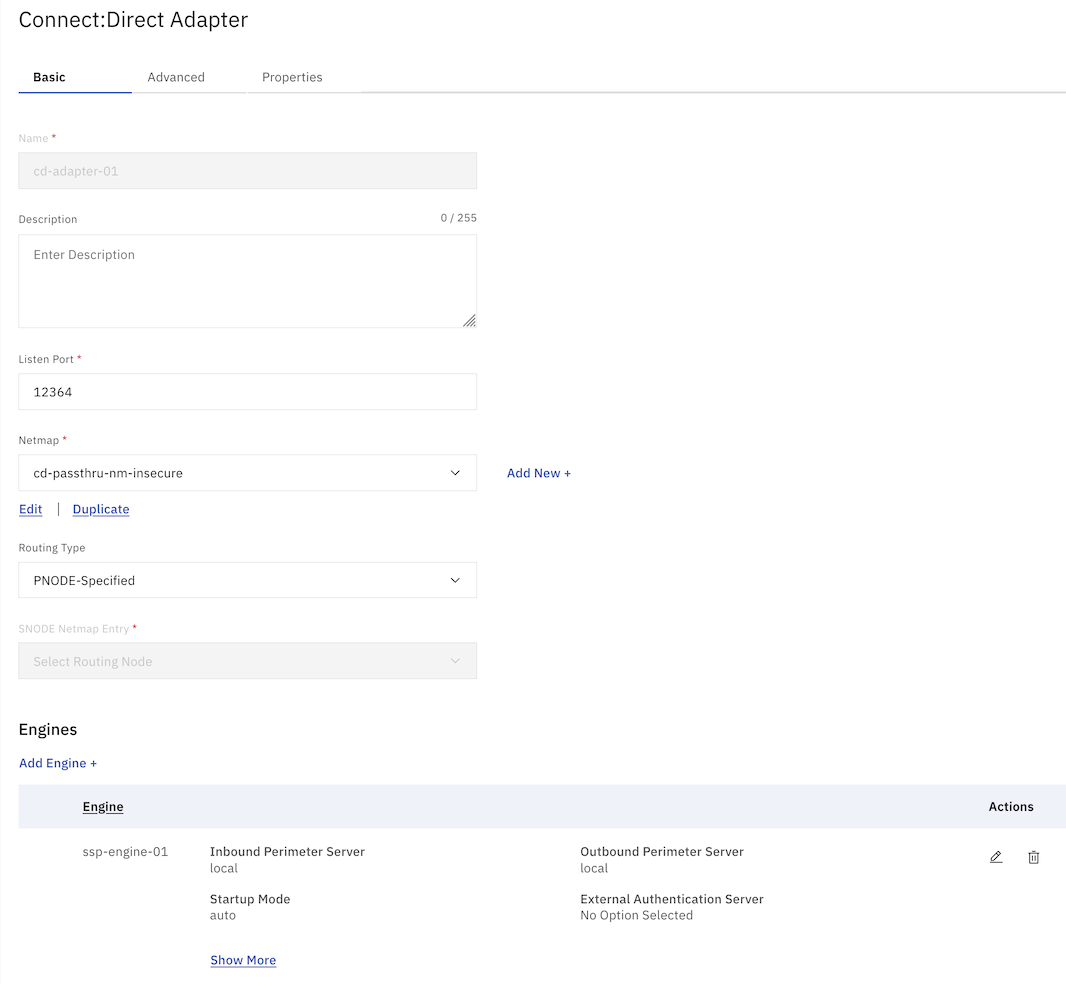Go to the Properties tab
This screenshot has height=984, width=1066.
292,77
